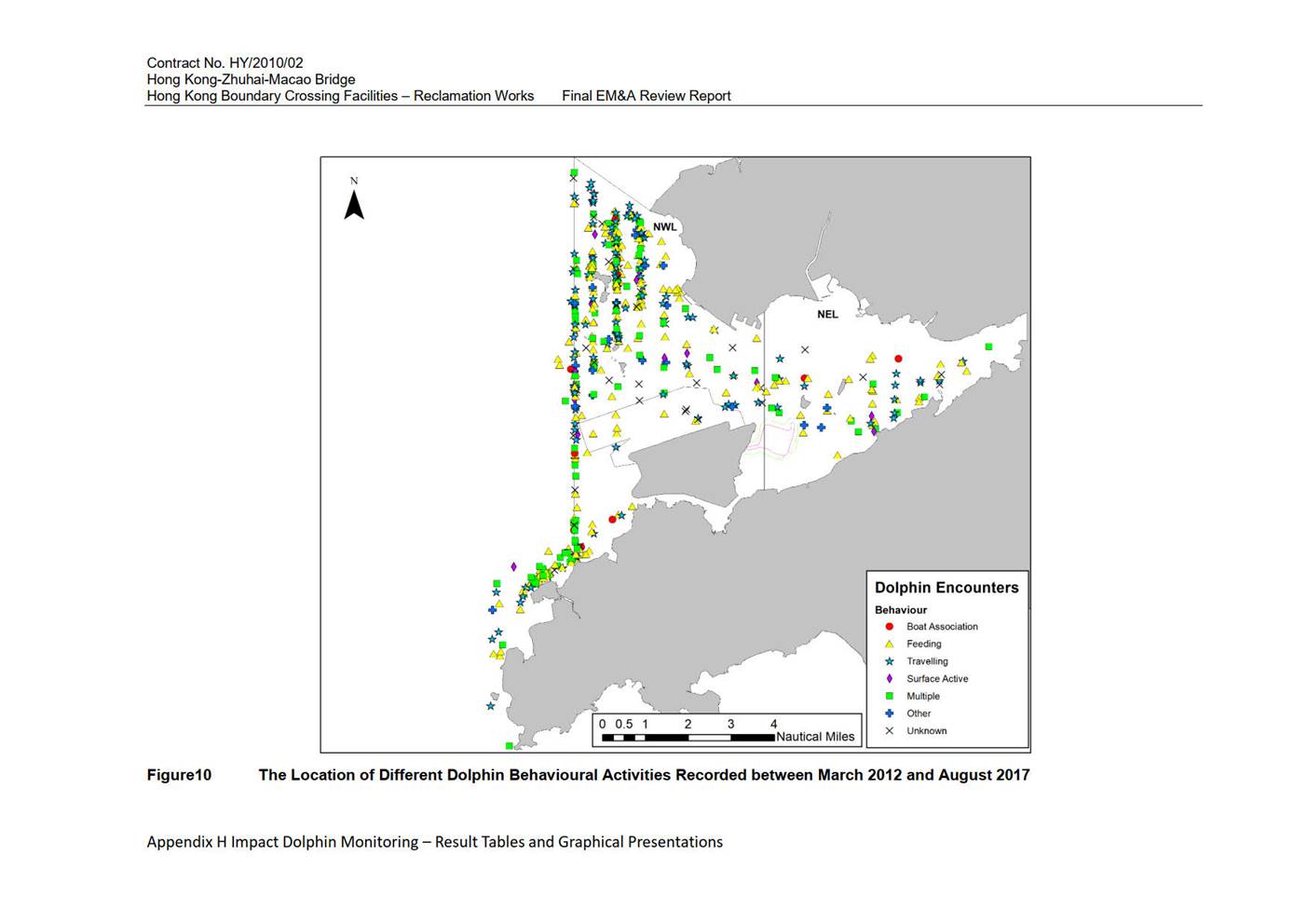The height and width of the screenshot is (924, 1307).
Task: Click the purple diamond marker west of the southwest coast
Action: (x=513, y=566)
